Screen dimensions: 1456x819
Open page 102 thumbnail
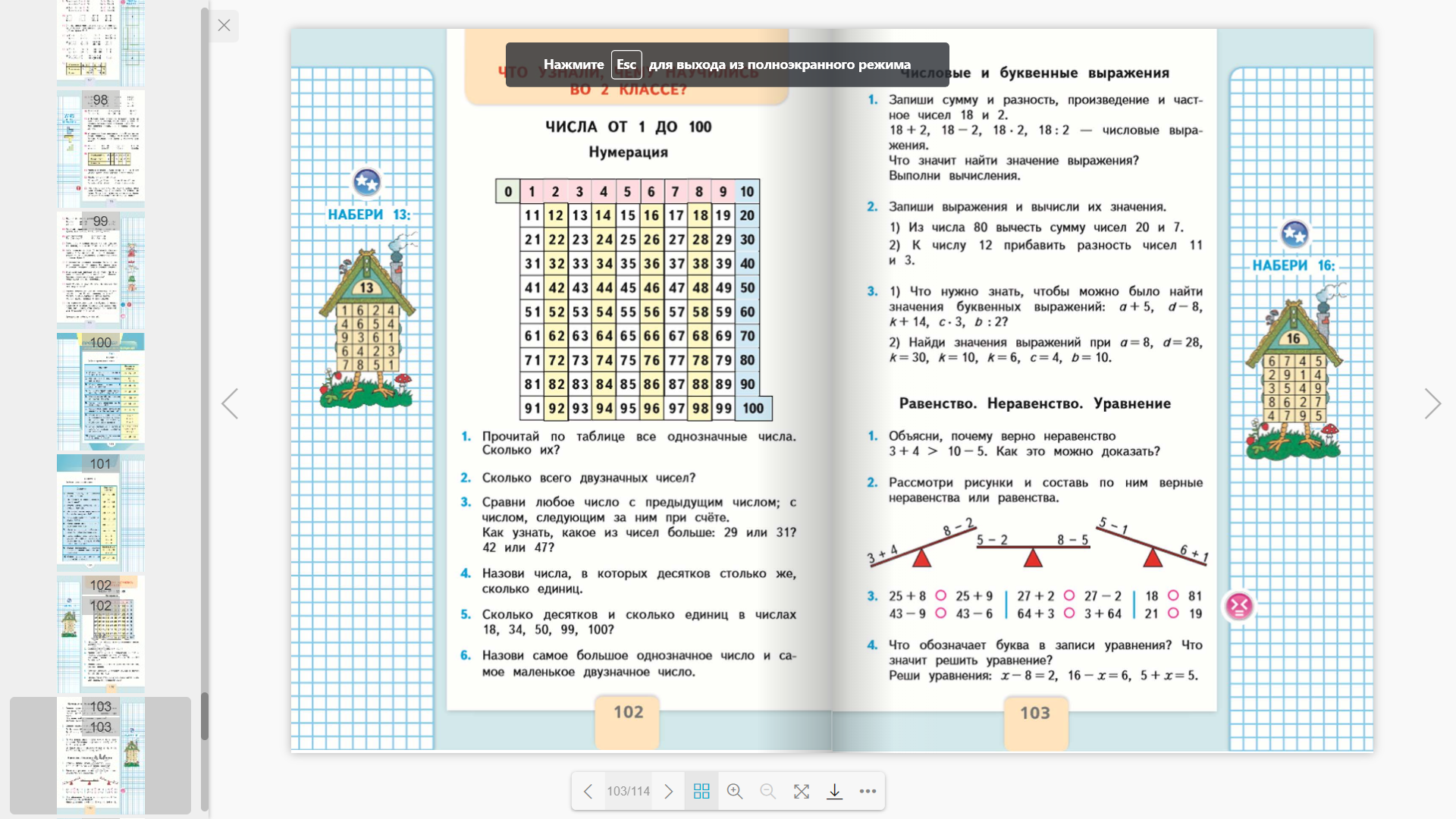point(101,634)
